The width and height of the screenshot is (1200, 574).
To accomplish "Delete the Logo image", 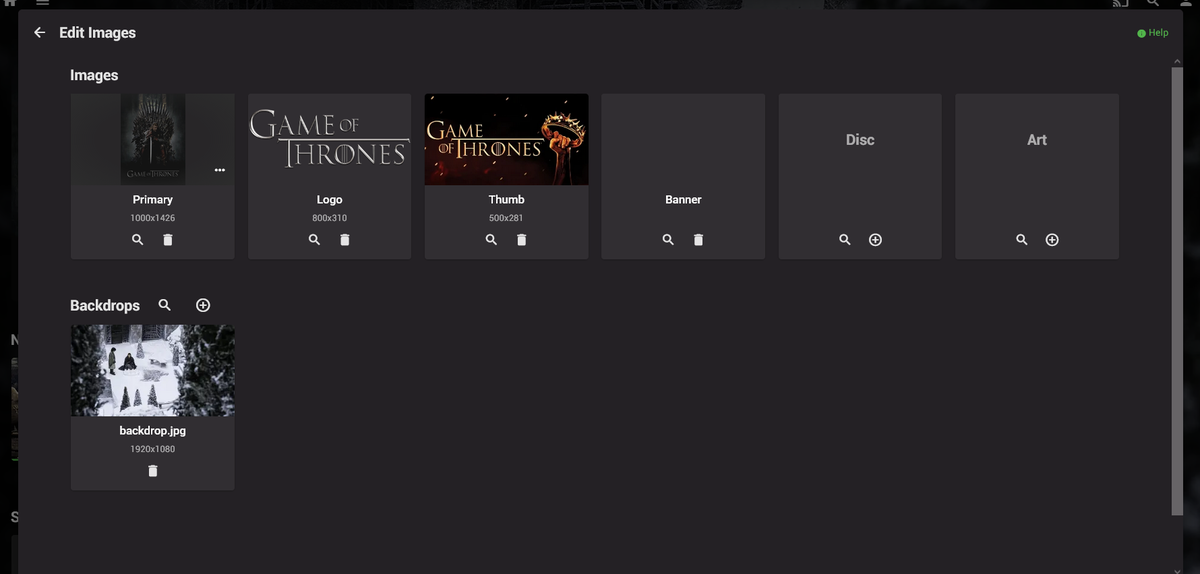I will click(345, 240).
